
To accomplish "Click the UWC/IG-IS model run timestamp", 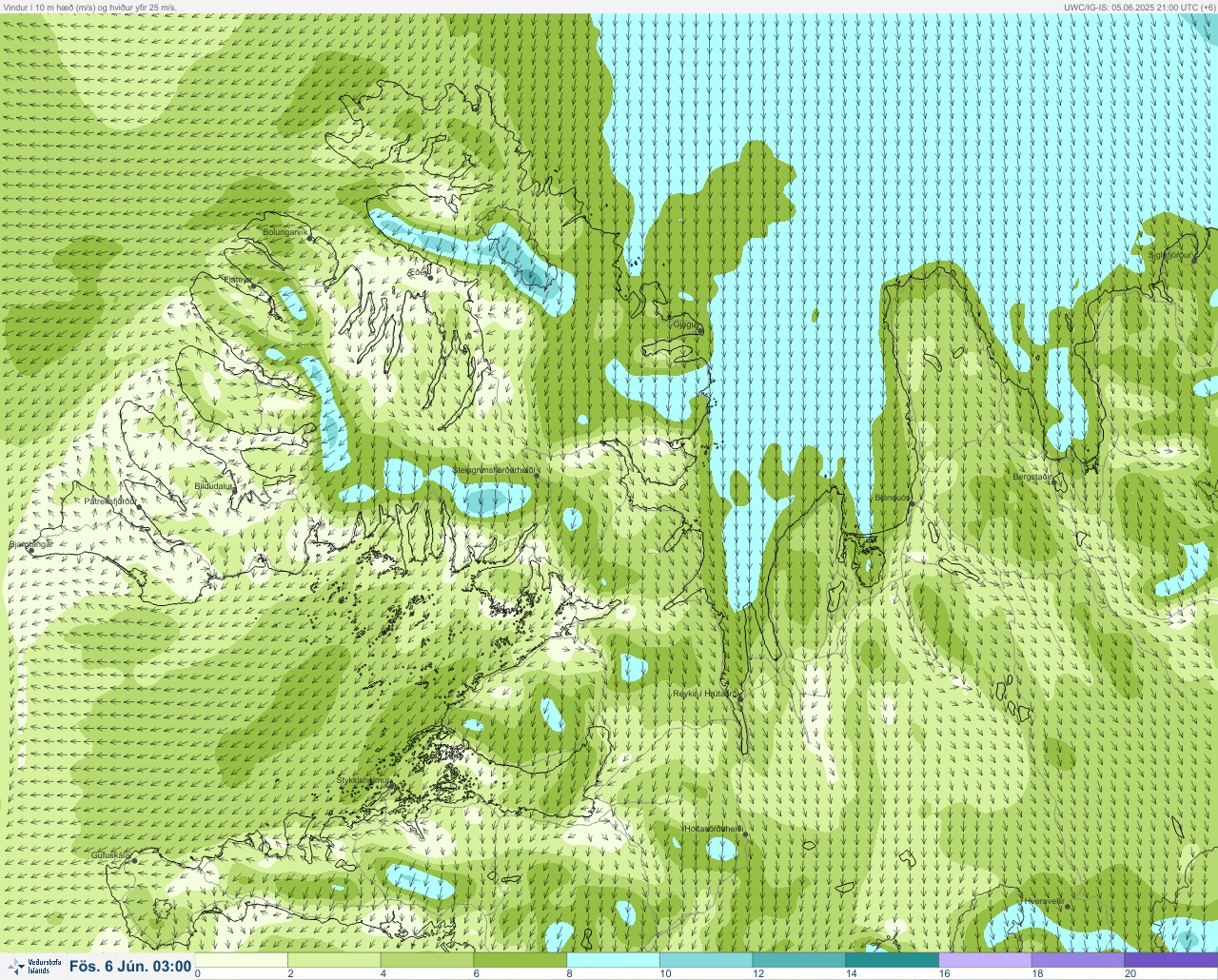I will (1140, 7).
